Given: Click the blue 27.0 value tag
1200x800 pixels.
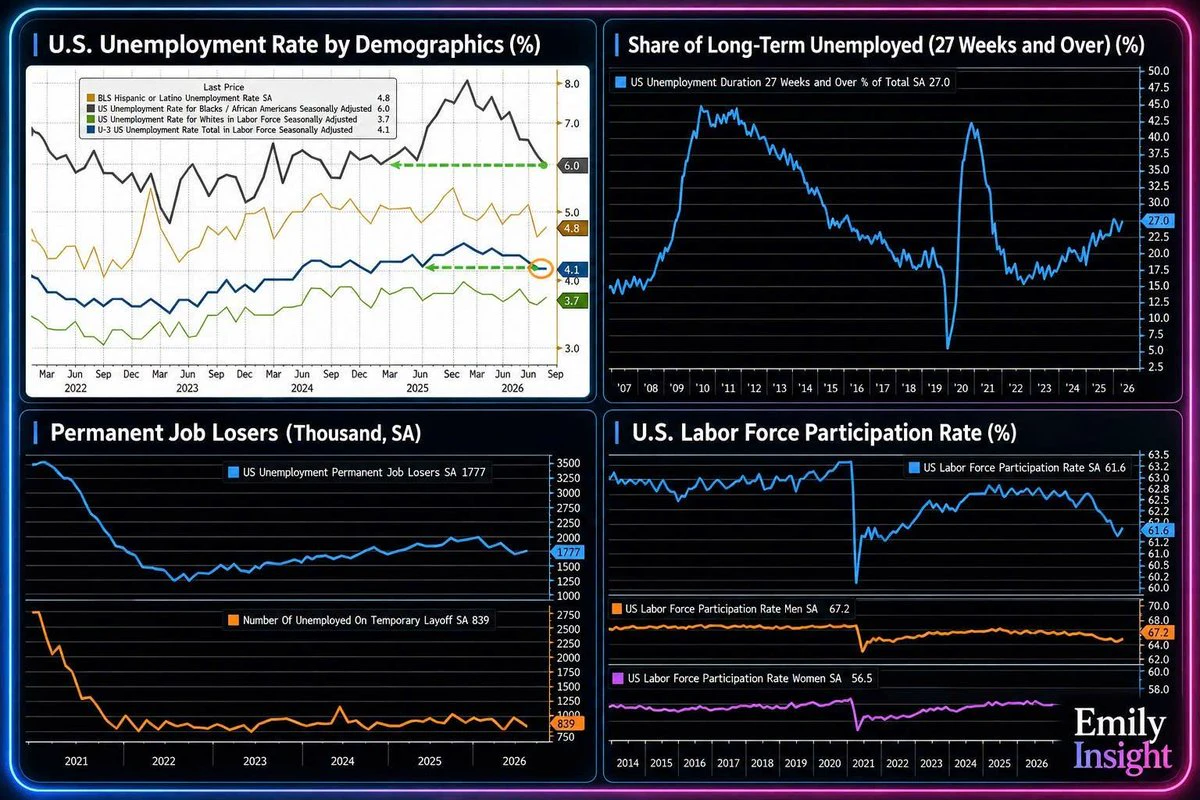Looking at the screenshot, I should [1159, 221].
